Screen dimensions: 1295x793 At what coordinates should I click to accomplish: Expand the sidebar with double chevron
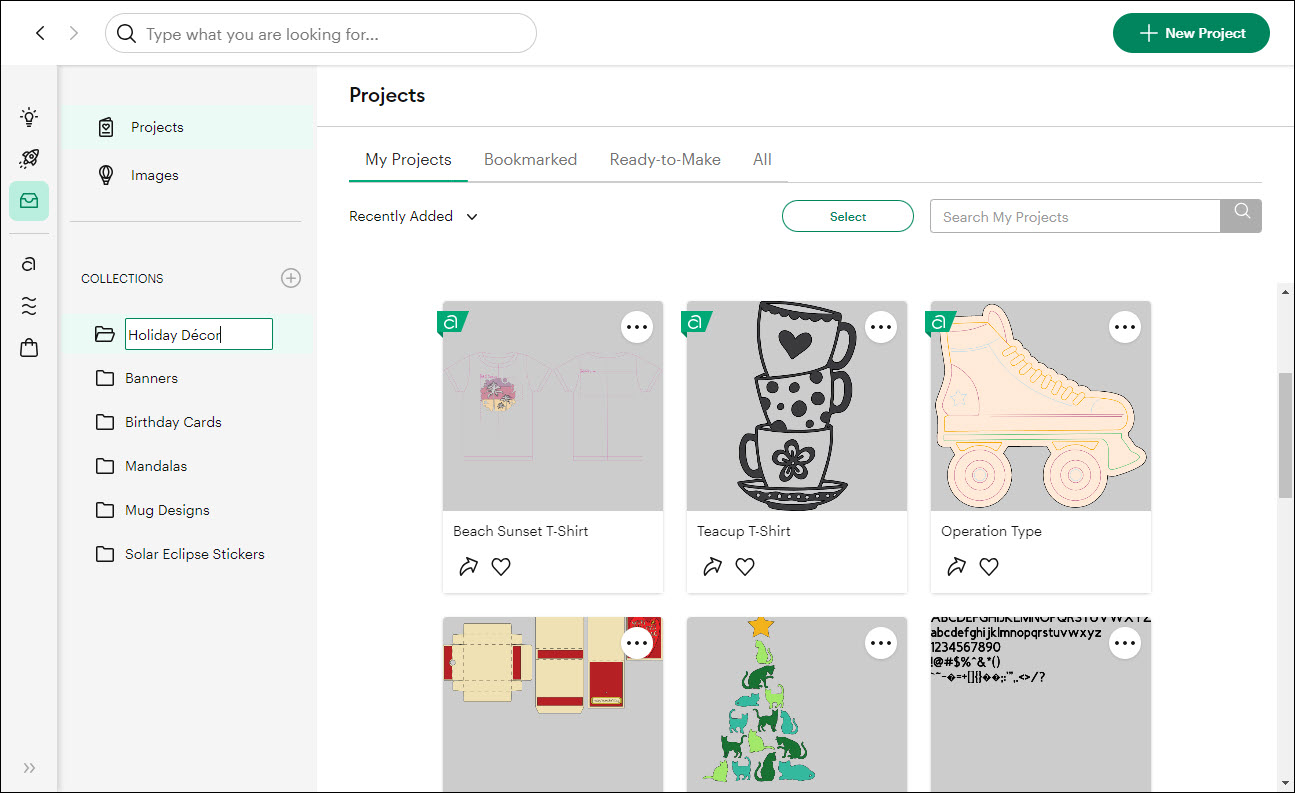click(29, 768)
